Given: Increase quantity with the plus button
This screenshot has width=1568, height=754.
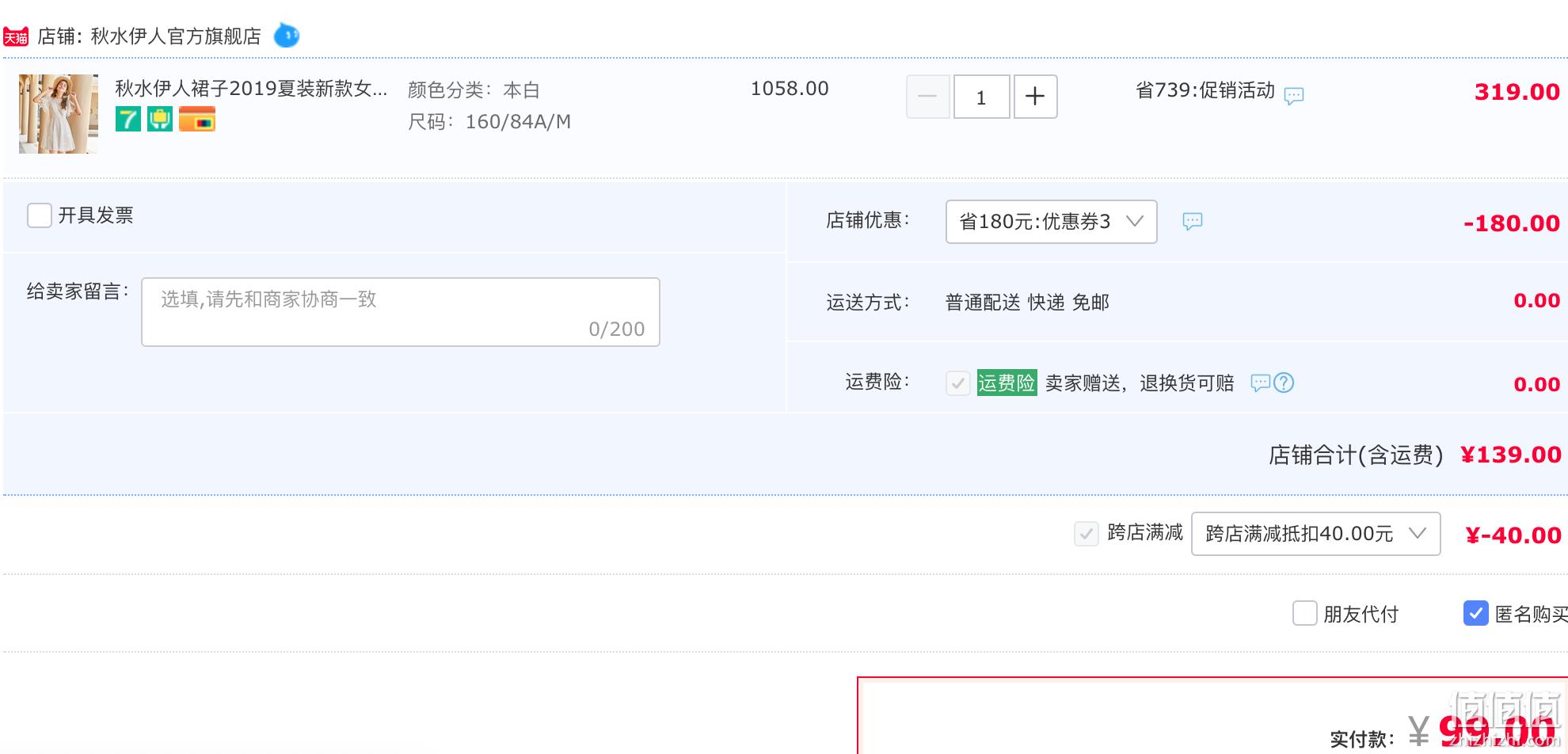Looking at the screenshot, I should pyautogui.click(x=1035, y=97).
